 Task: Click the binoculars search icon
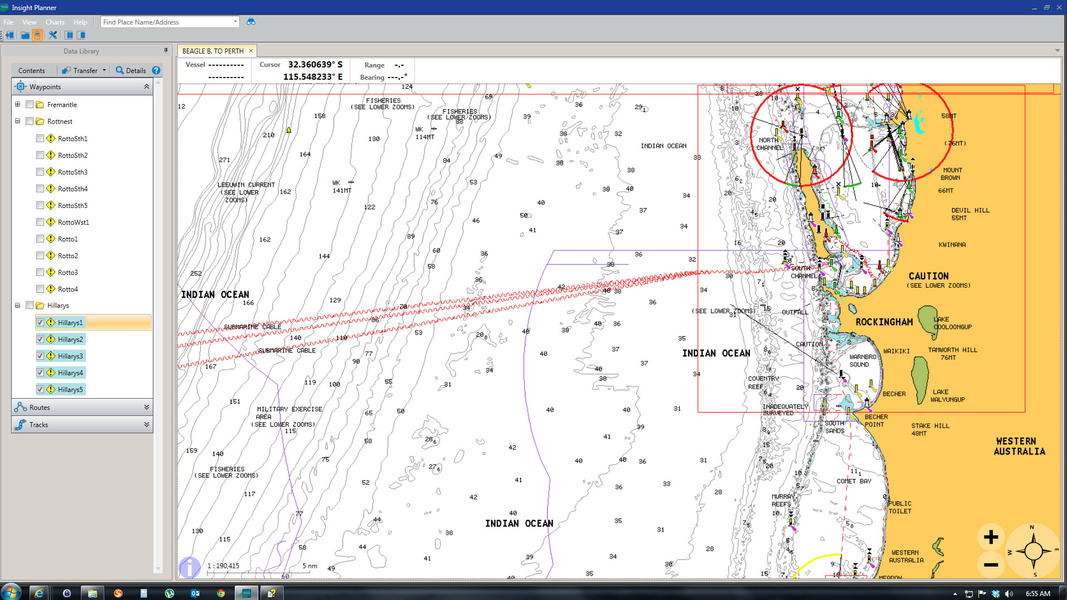pos(251,21)
